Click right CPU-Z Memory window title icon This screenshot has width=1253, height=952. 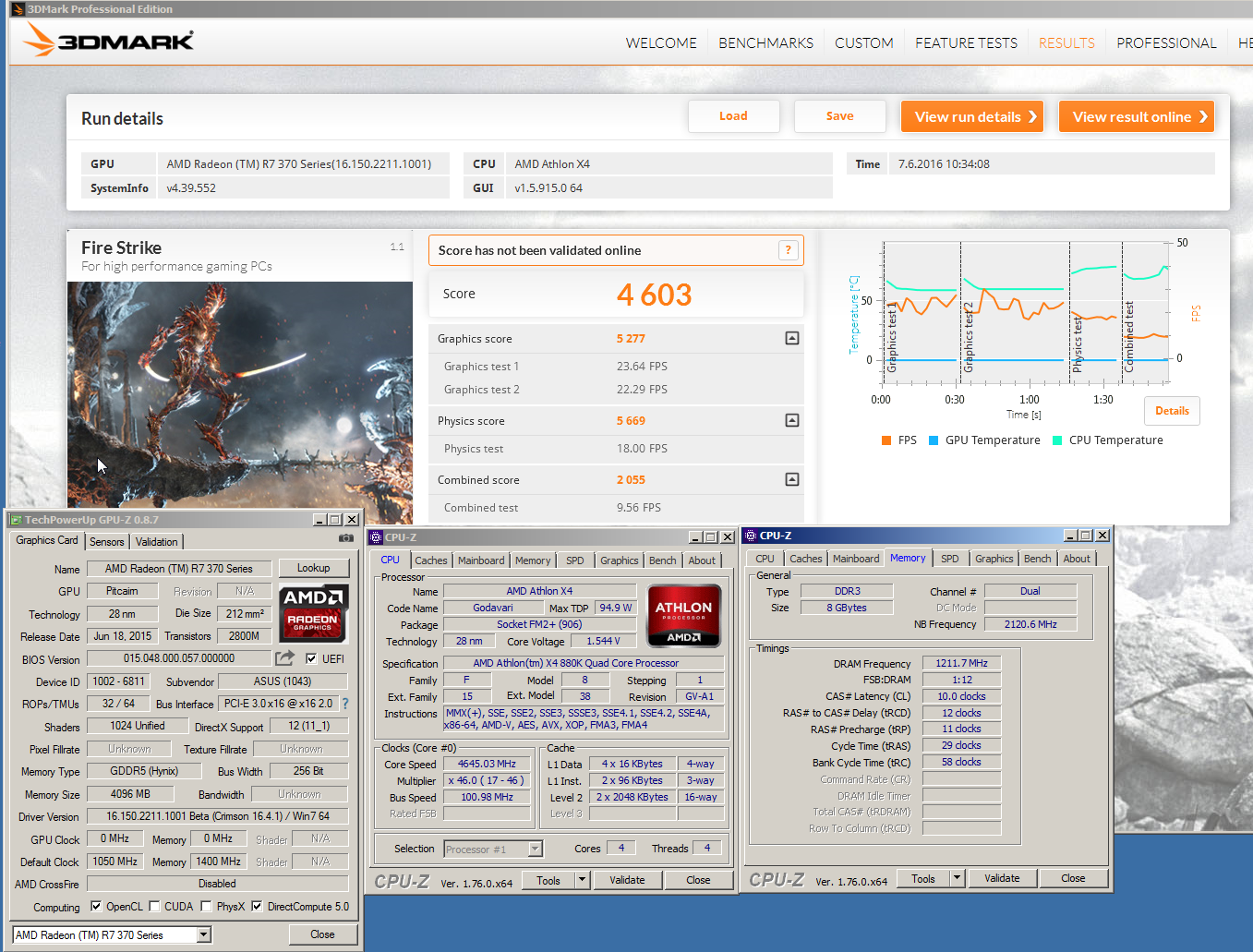click(x=751, y=536)
